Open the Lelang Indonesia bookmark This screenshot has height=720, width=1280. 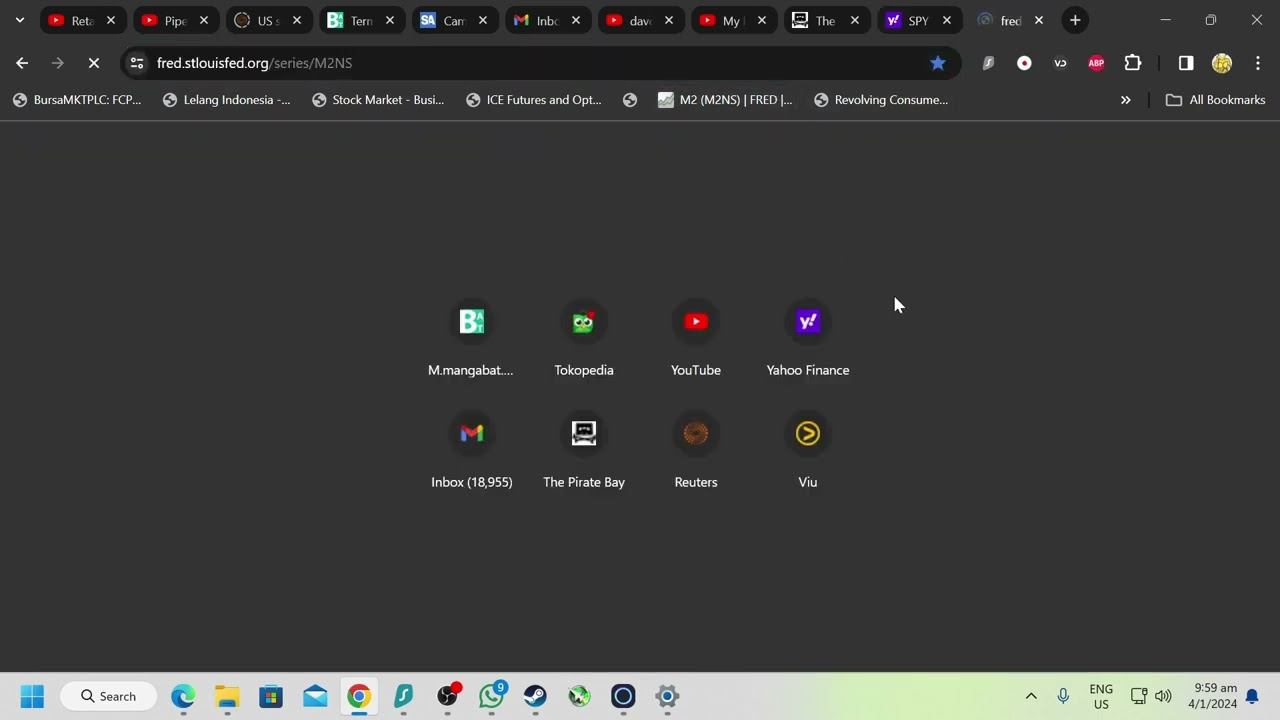click(x=227, y=100)
